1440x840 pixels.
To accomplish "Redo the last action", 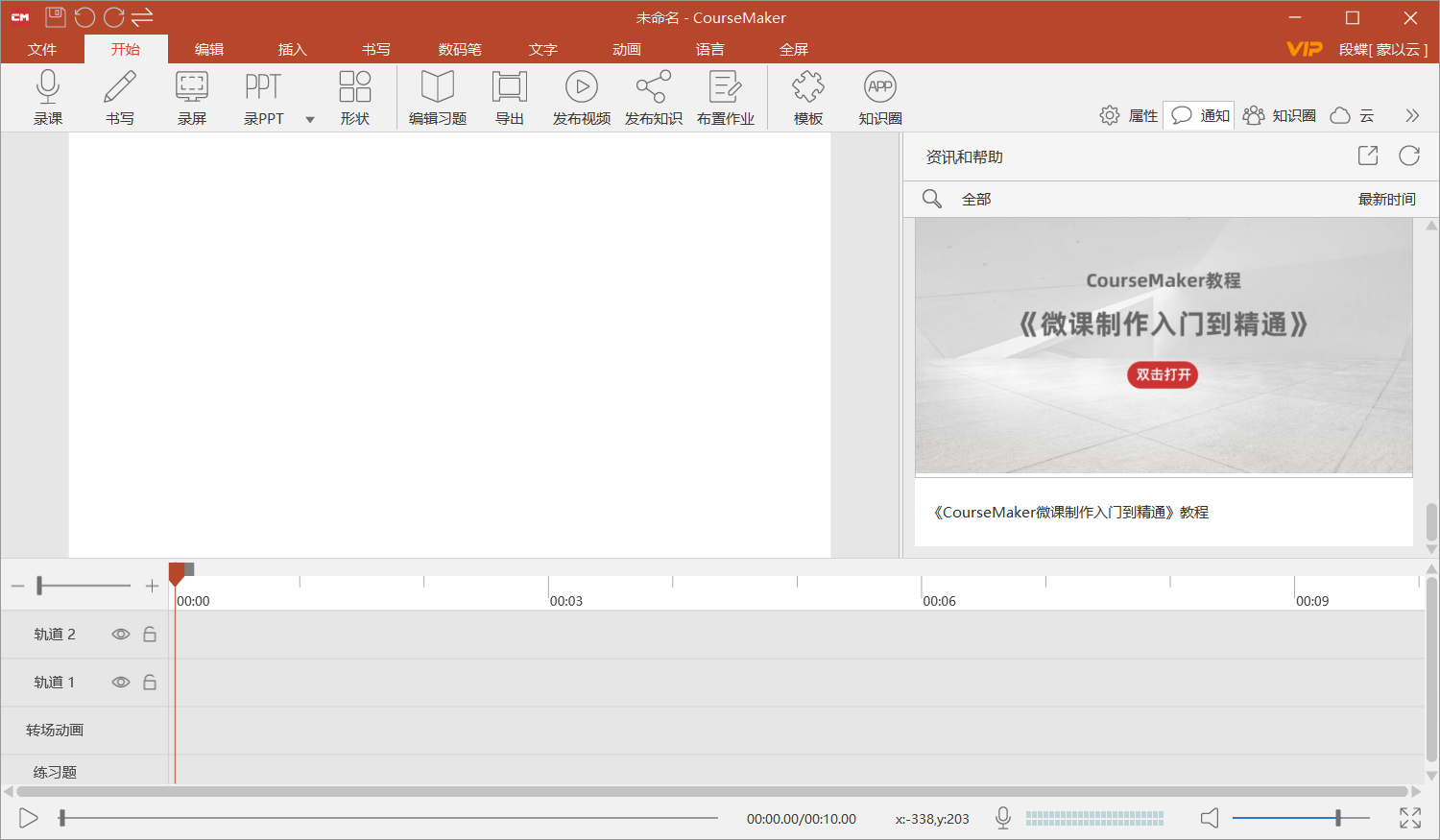I will click(114, 17).
